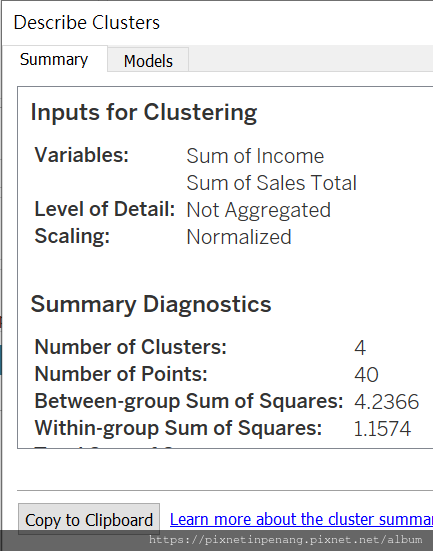Click the Variables label

pyautogui.click(x=82, y=155)
